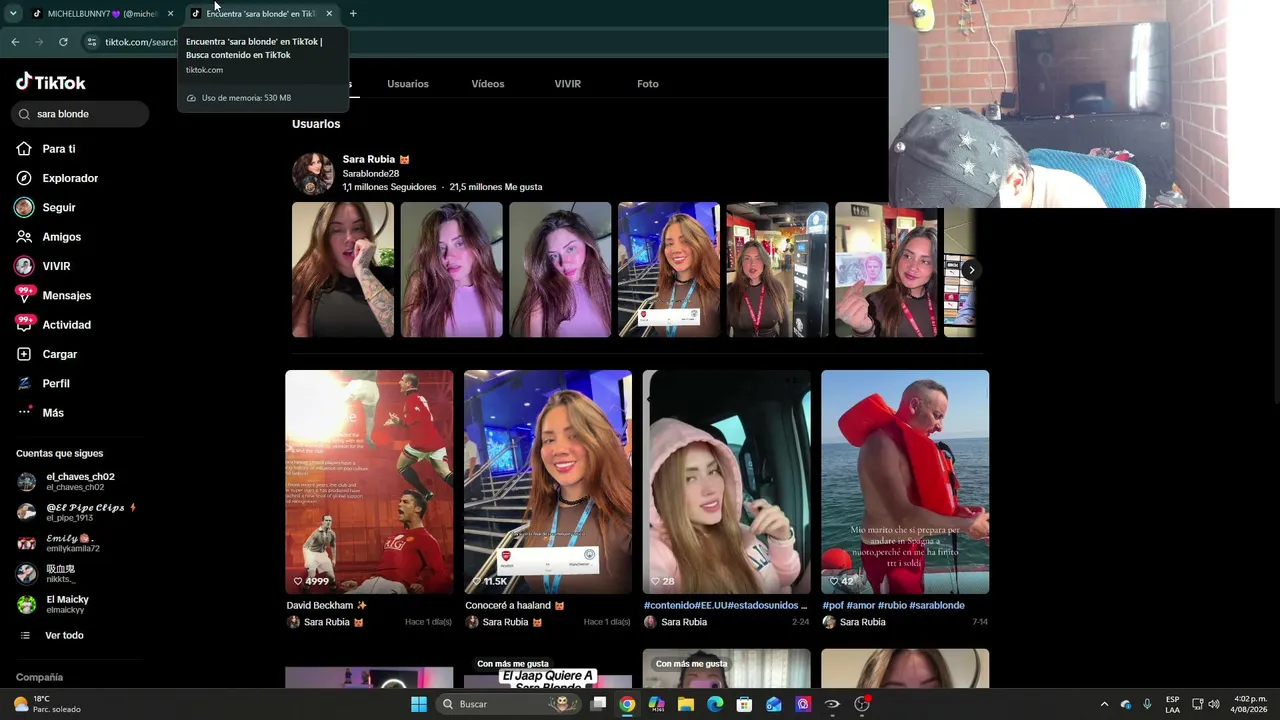
Task: Open the Conoceré a haaland caption
Action: point(515,606)
